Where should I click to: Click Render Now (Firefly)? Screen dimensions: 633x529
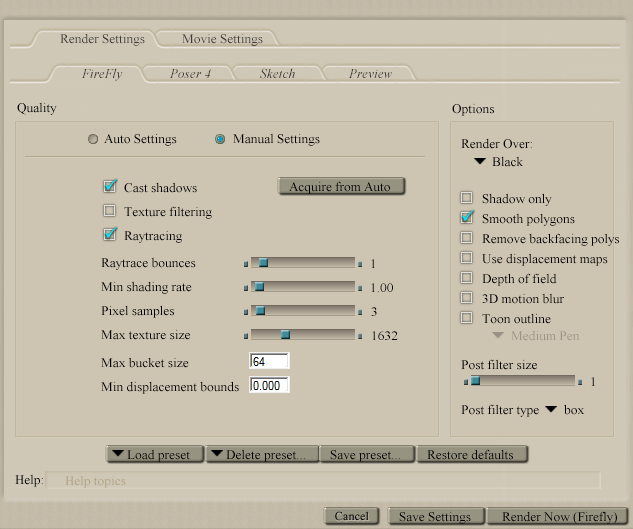point(558,516)
